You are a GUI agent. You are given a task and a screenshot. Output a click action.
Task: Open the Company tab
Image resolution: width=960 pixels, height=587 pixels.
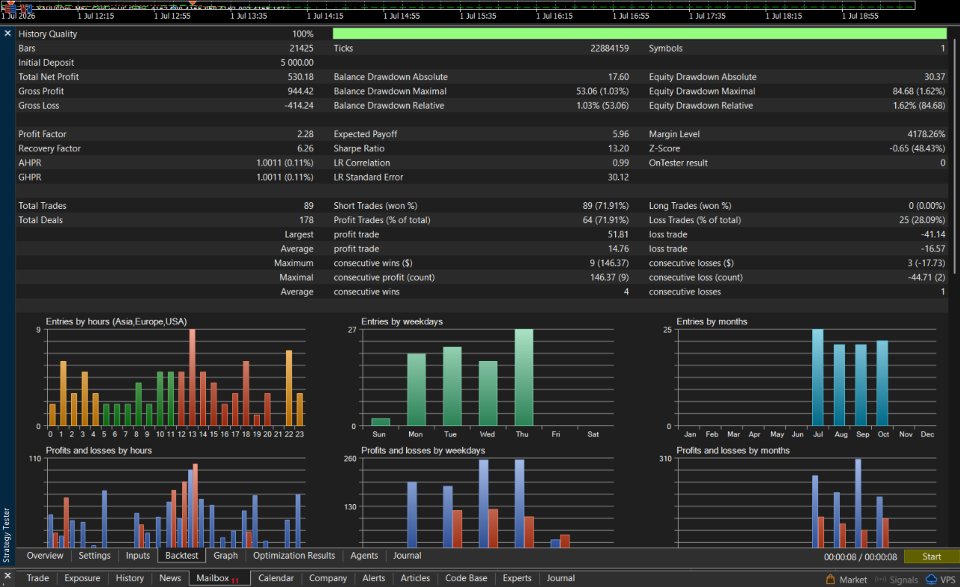click(x=328, y=578)
